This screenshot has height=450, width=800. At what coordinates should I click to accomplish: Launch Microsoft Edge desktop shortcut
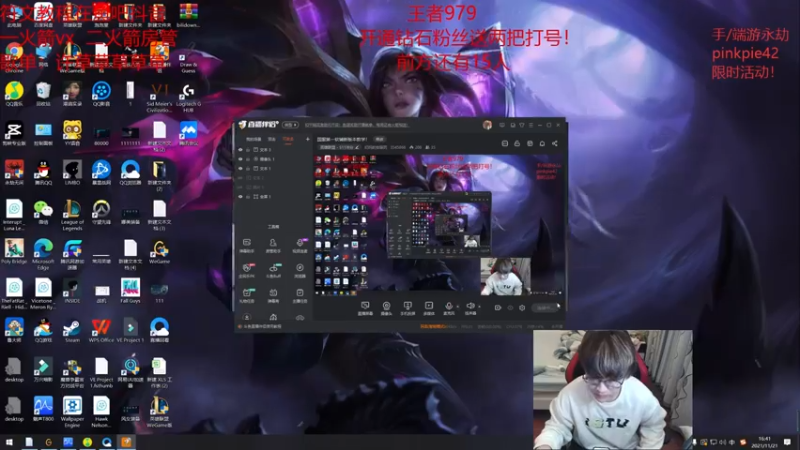(43, 254)
